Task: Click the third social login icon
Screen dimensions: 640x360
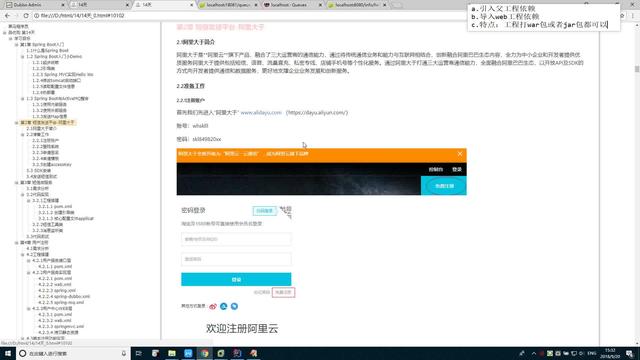Action: pyautogui.click(x=234, y=306)
